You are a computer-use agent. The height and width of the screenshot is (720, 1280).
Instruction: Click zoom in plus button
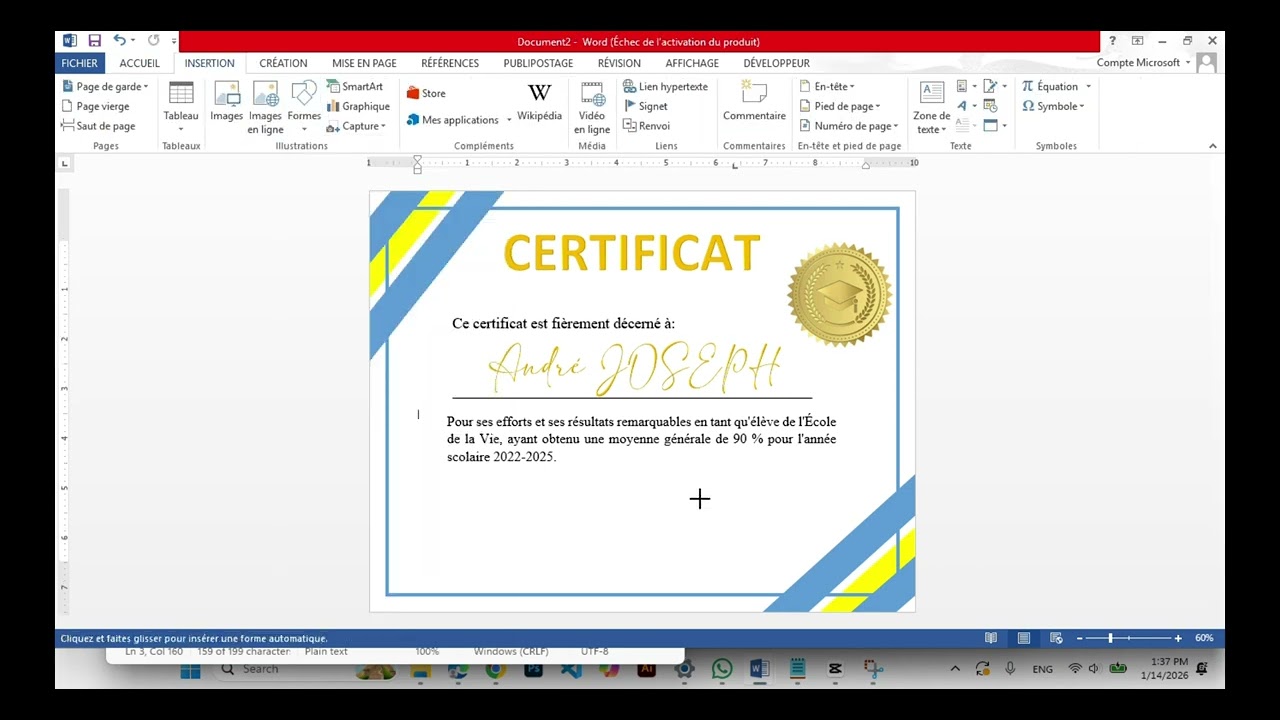click(1178, 638)
